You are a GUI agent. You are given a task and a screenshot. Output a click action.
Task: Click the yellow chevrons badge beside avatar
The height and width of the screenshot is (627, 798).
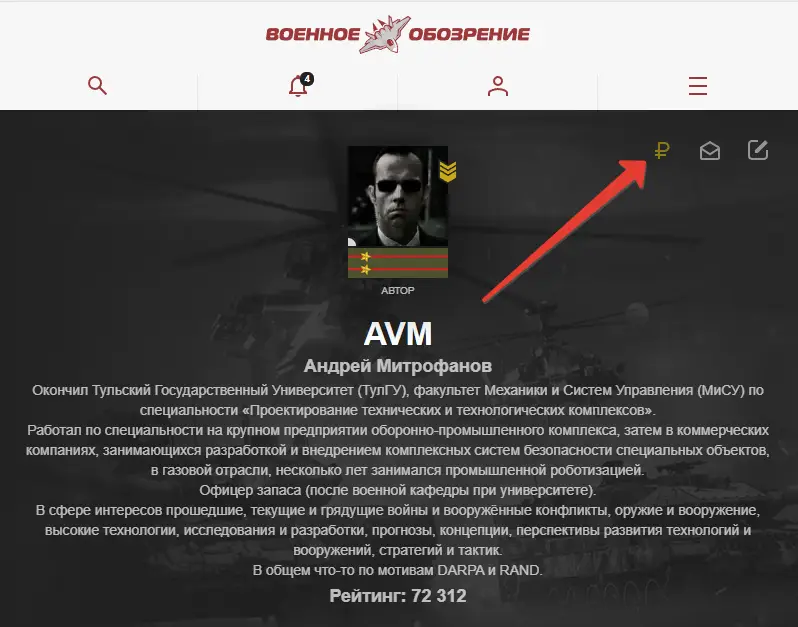448,172
